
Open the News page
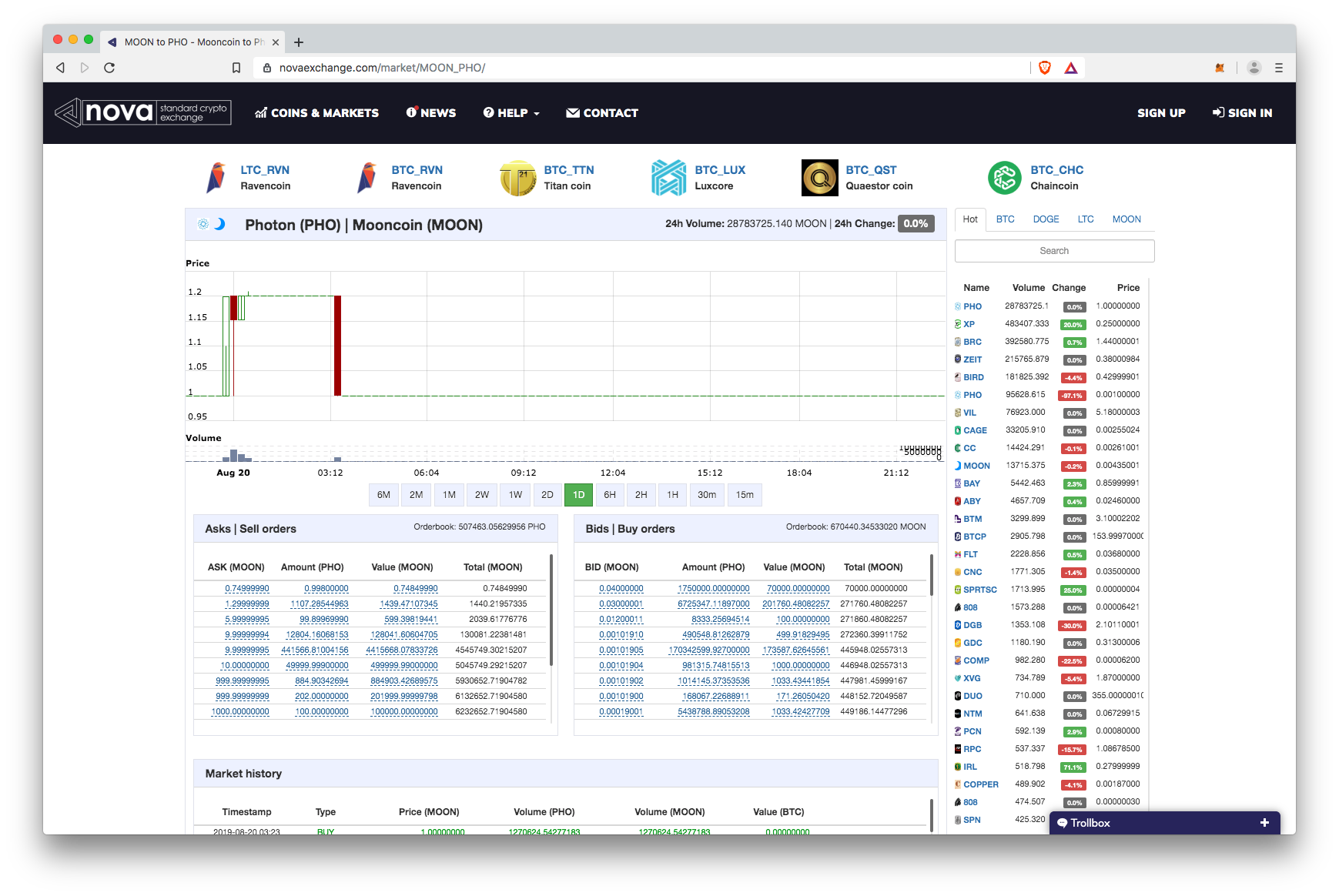pos(431,113)
